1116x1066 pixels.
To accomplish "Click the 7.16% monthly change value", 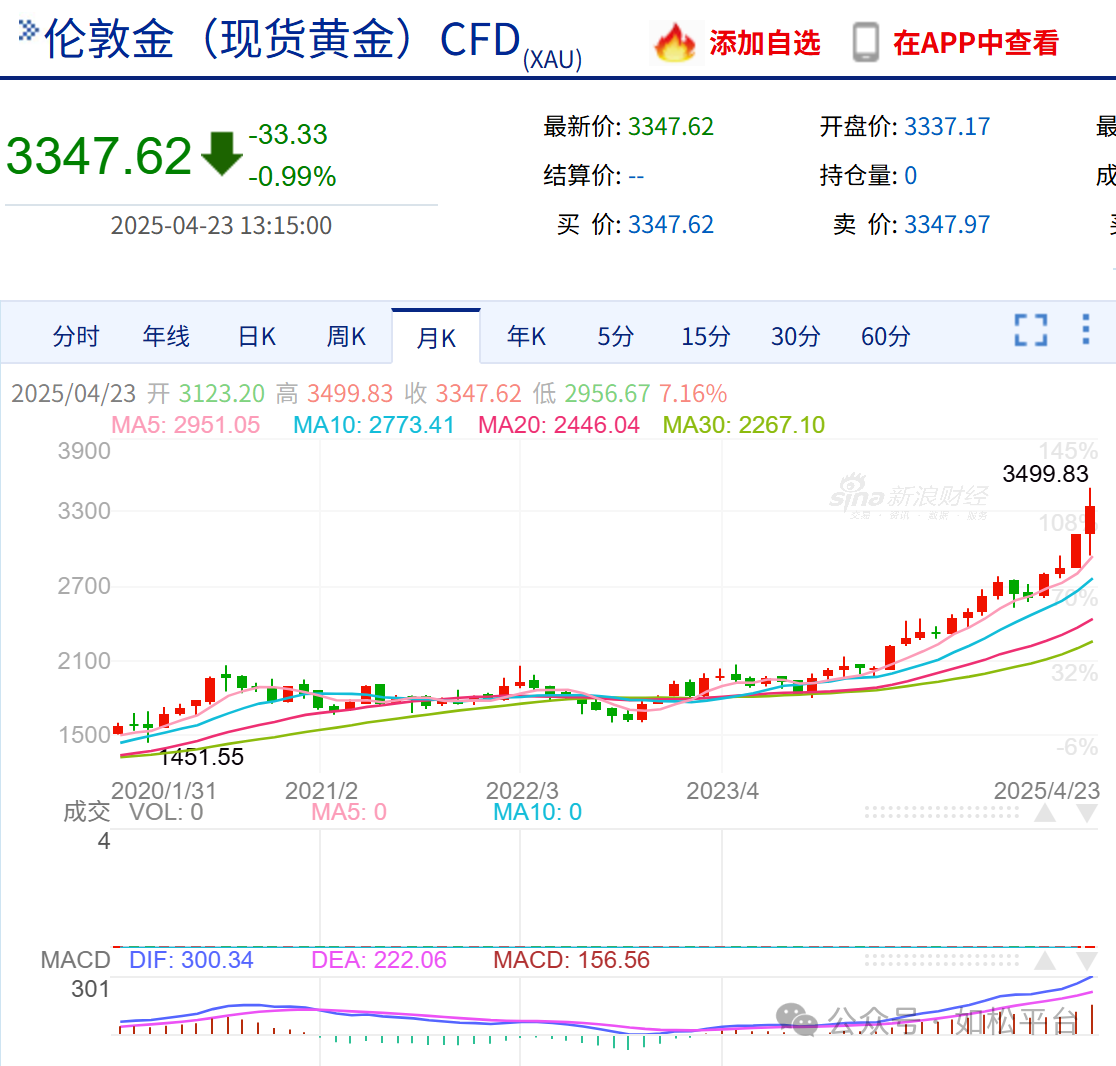I will click(x=693, y=394).
